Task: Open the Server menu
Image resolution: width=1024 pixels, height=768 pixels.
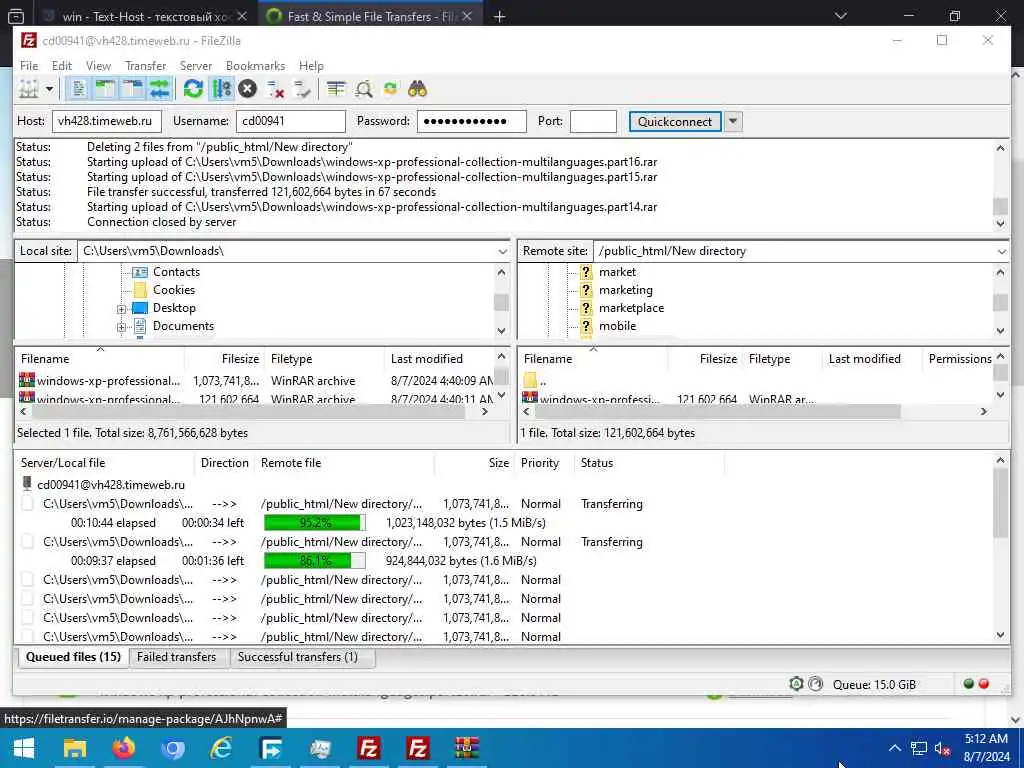Action: (x=196, y=65)
